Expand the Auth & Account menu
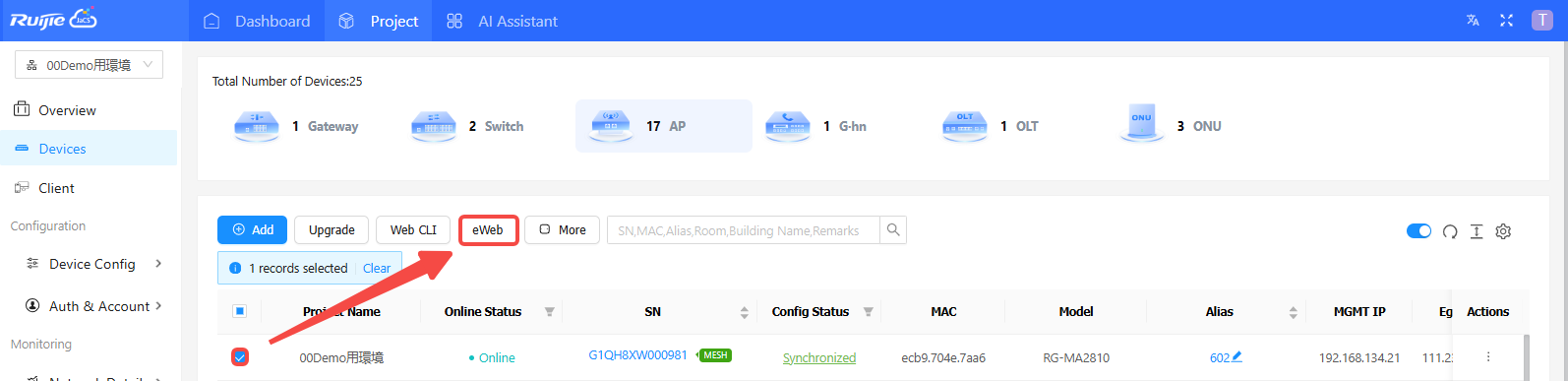Image resolution: width=1568 pixels, height=381 pixels. pos(92,306)
